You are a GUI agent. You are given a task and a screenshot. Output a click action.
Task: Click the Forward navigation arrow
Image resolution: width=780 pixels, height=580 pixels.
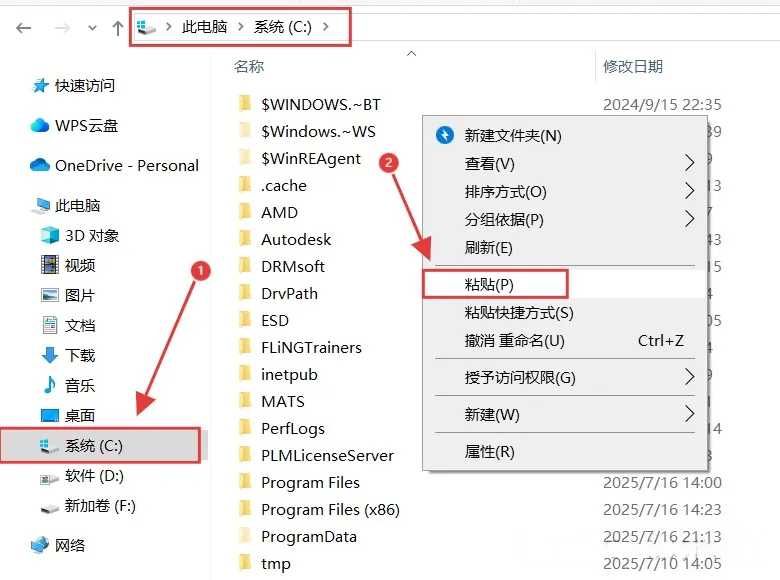click(x=62, y=28)
